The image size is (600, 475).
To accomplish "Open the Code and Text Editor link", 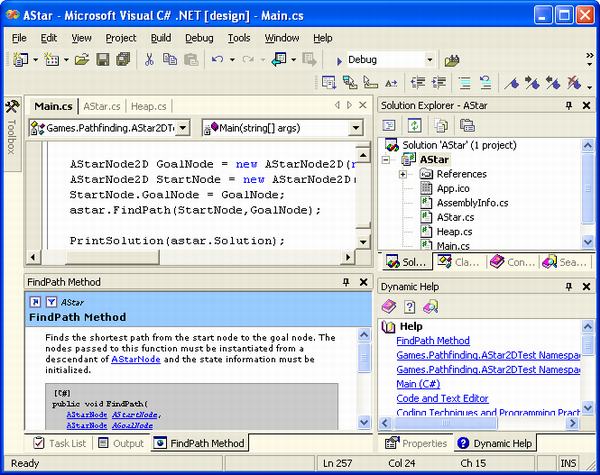I will point(442,398).
